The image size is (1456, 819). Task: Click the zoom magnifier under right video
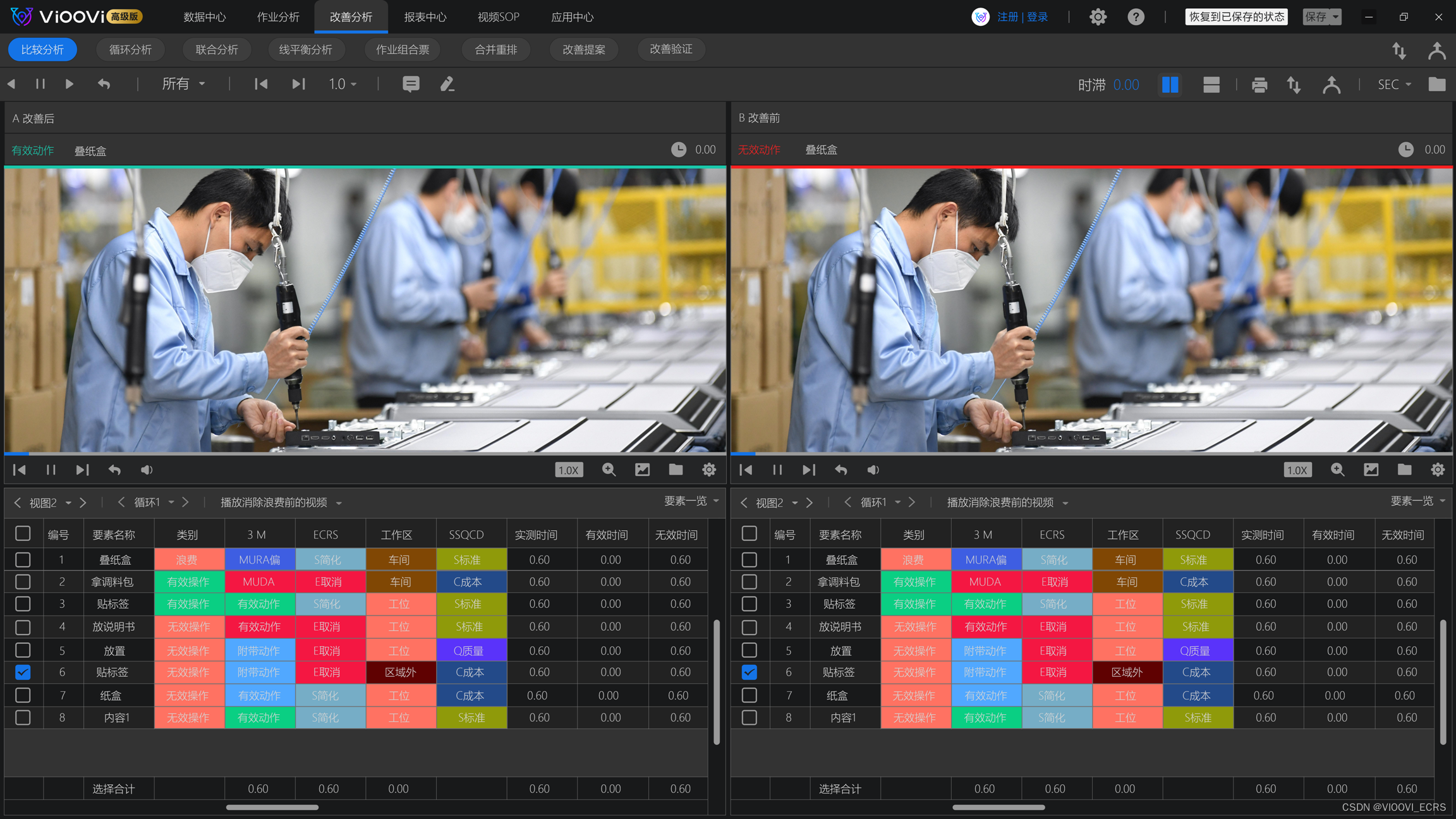[x=1337, y=470]
